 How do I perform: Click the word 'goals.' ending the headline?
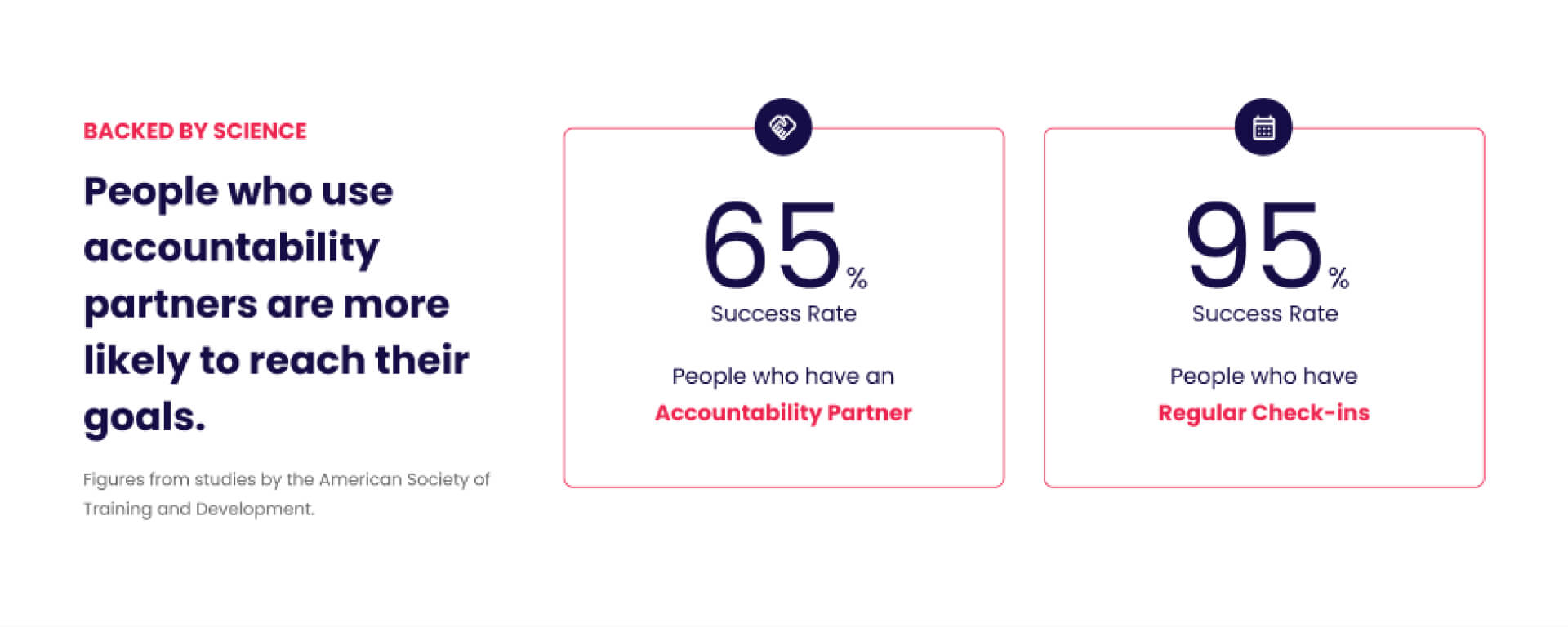pyautogui.click(x=145, y=417)
